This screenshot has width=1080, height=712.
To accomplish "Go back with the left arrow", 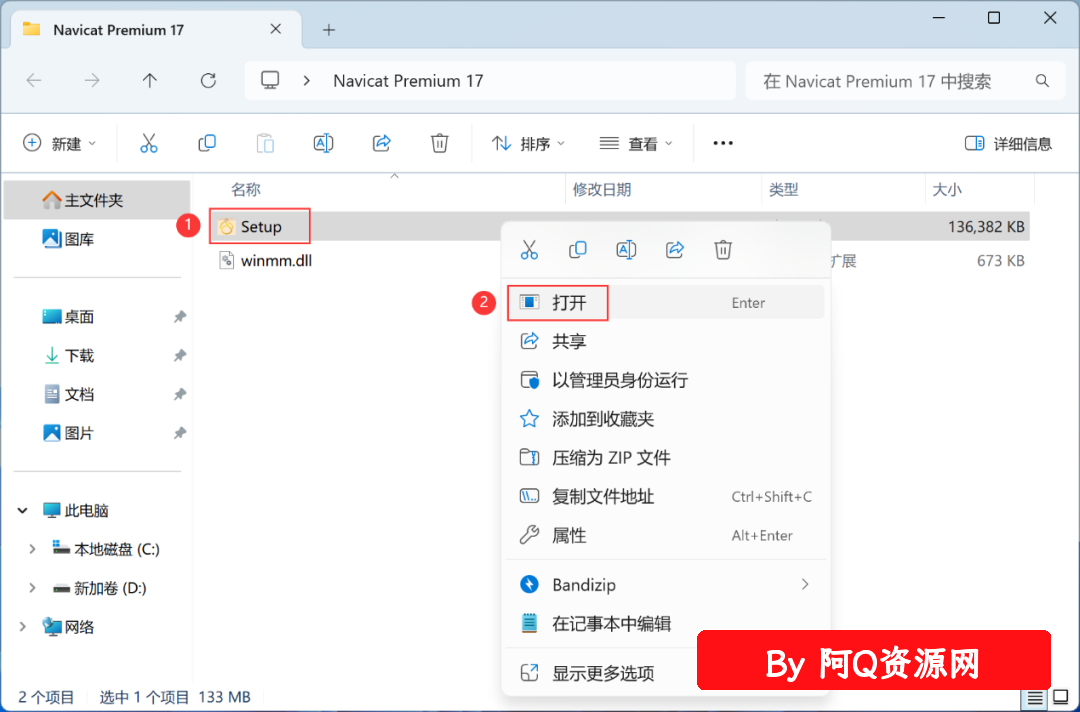I will [34, 81].
